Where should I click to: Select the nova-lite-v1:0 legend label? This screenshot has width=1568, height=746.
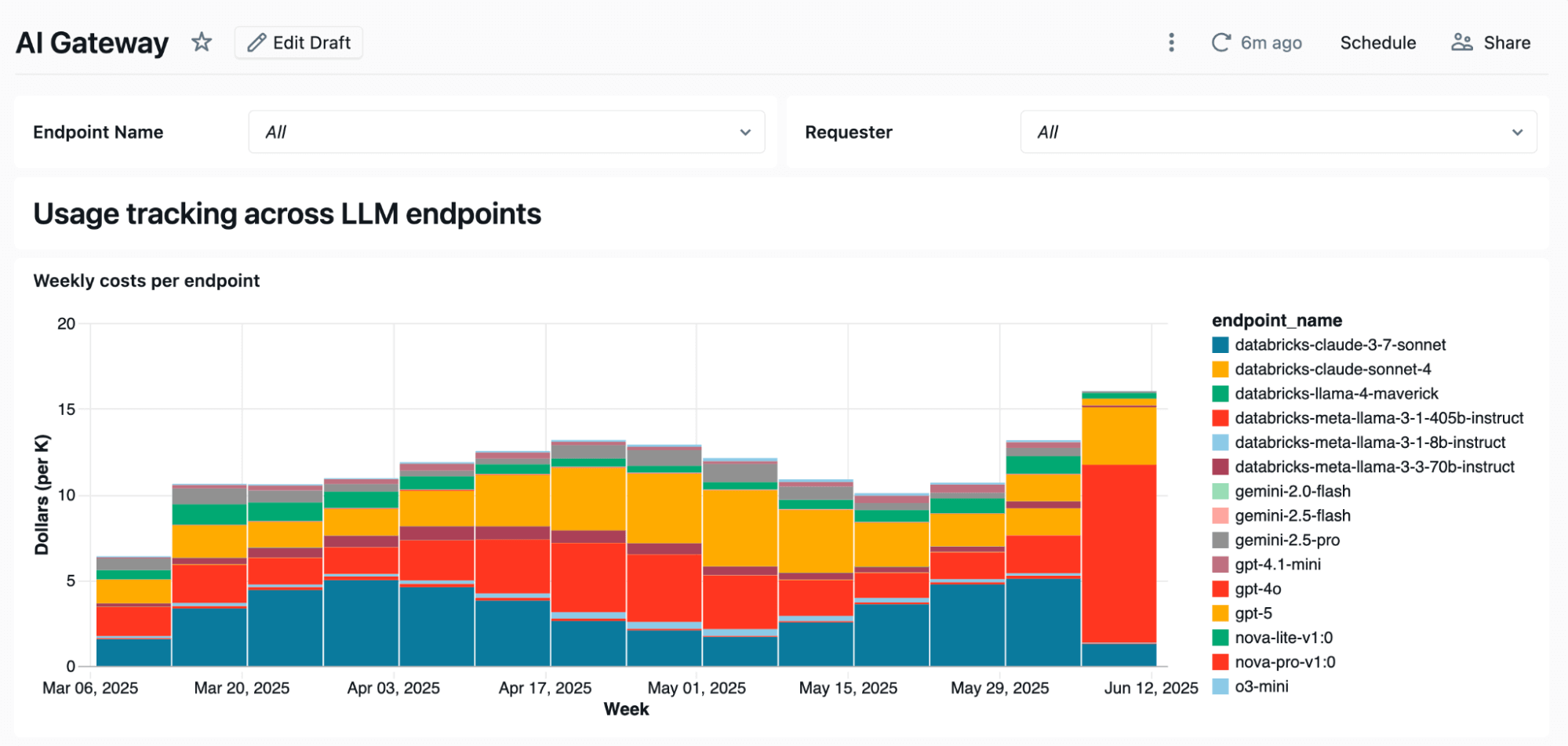tap(1283, 638)
